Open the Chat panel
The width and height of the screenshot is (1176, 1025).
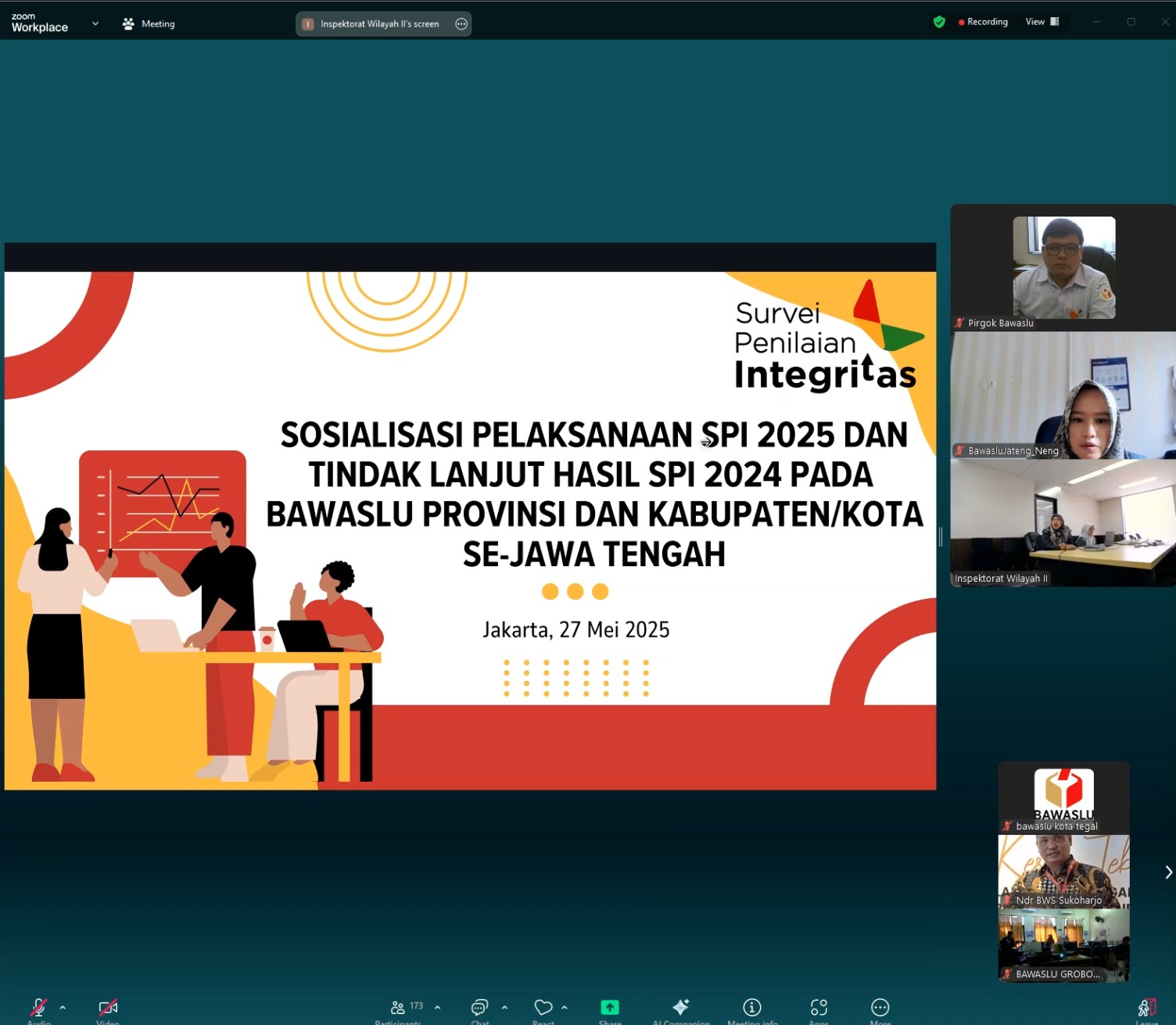(x=478, y=1009)
